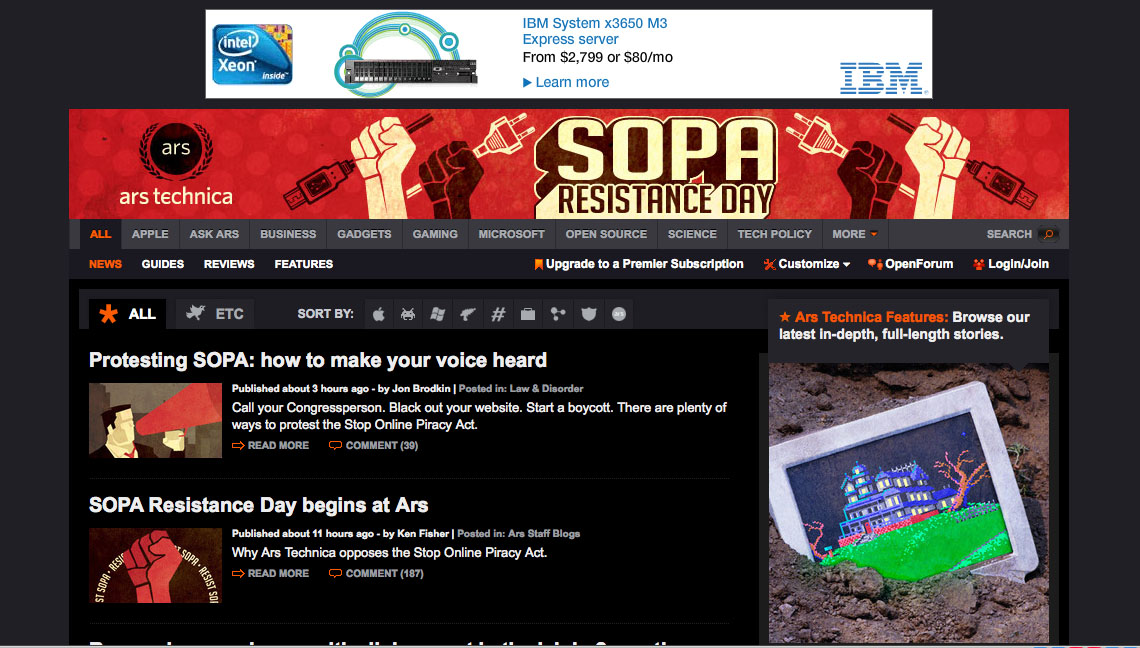This screenshot has height=648, width=1140.
Task: Open COMMENT (39) on Protesting SOPA story
Action: (x=382, y=445)
